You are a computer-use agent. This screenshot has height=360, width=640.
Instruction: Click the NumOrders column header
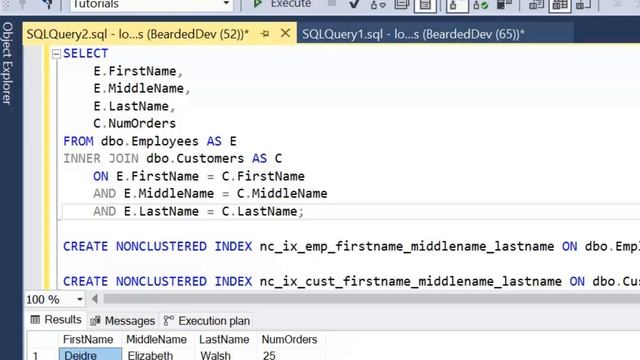(x=289, y=339)
